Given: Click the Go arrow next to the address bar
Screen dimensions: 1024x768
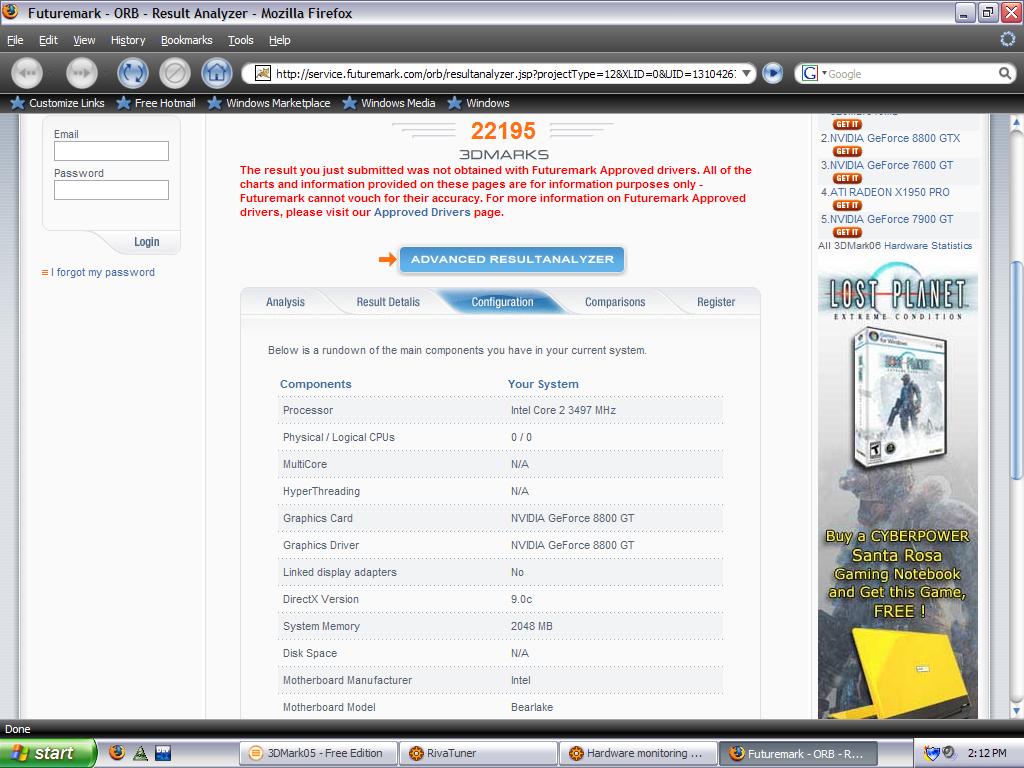Looking at the screenshot, I should click(773, 73).
